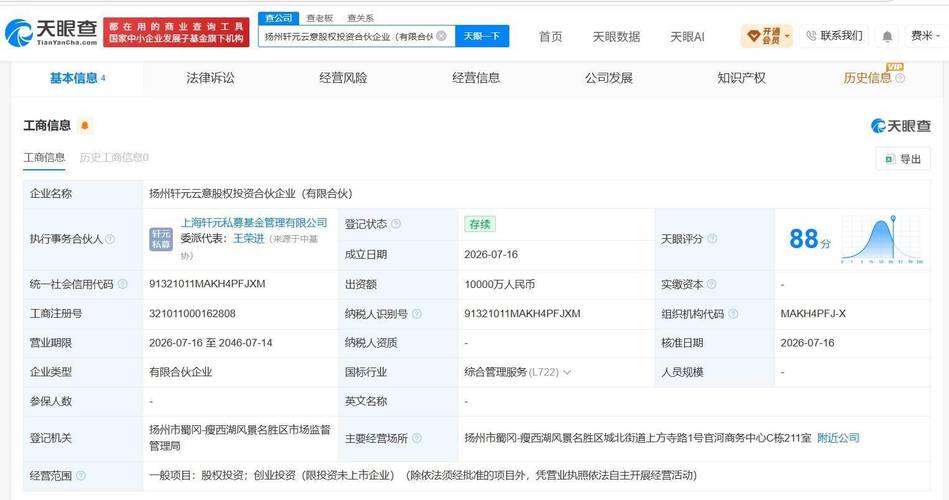Select 有限合伙企业 enterprise type value

pos(180,372)
